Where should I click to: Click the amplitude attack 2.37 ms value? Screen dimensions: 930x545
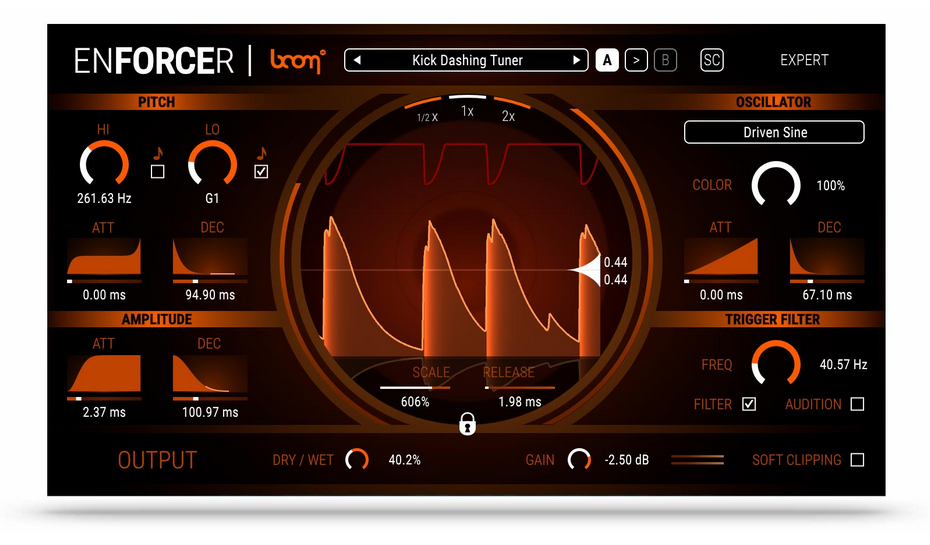pyautogui.click(x=104, y=412)
